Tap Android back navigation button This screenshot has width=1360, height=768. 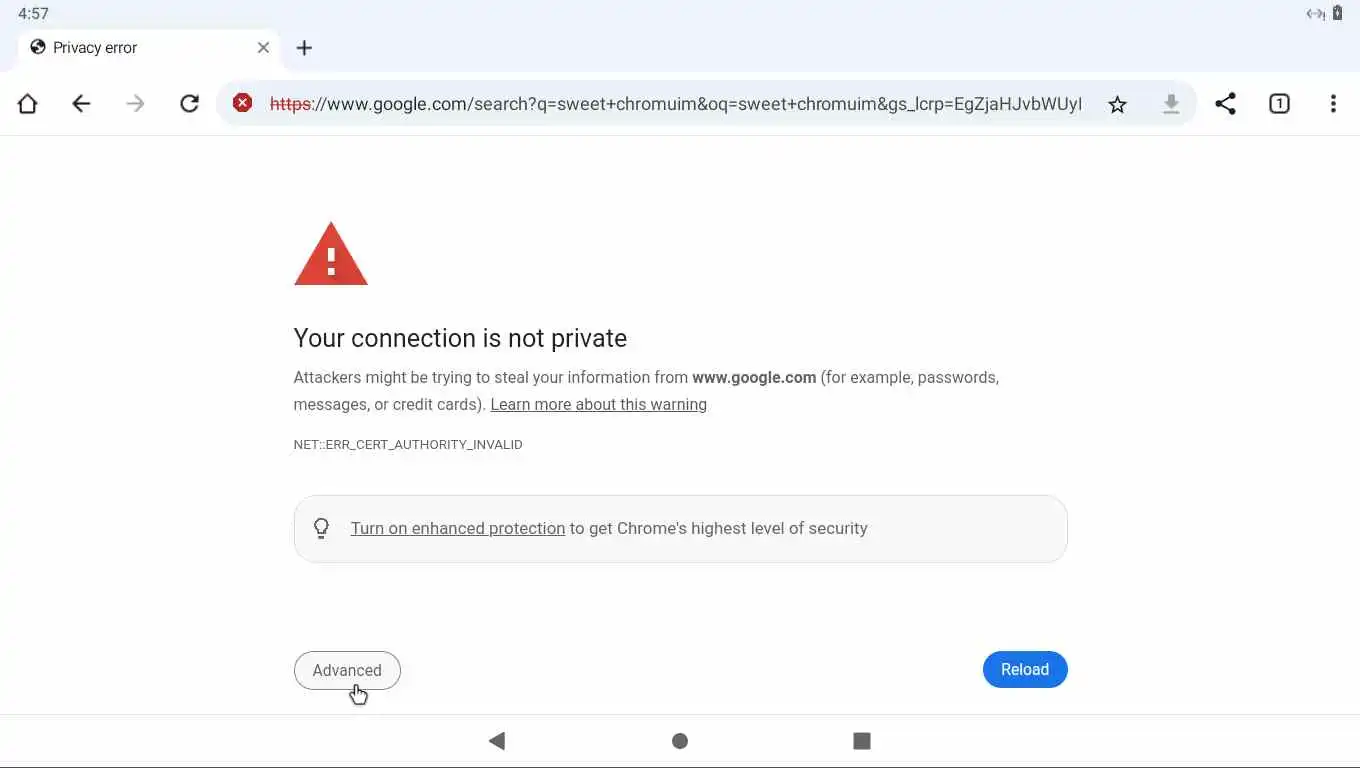(x=497, y=741)
